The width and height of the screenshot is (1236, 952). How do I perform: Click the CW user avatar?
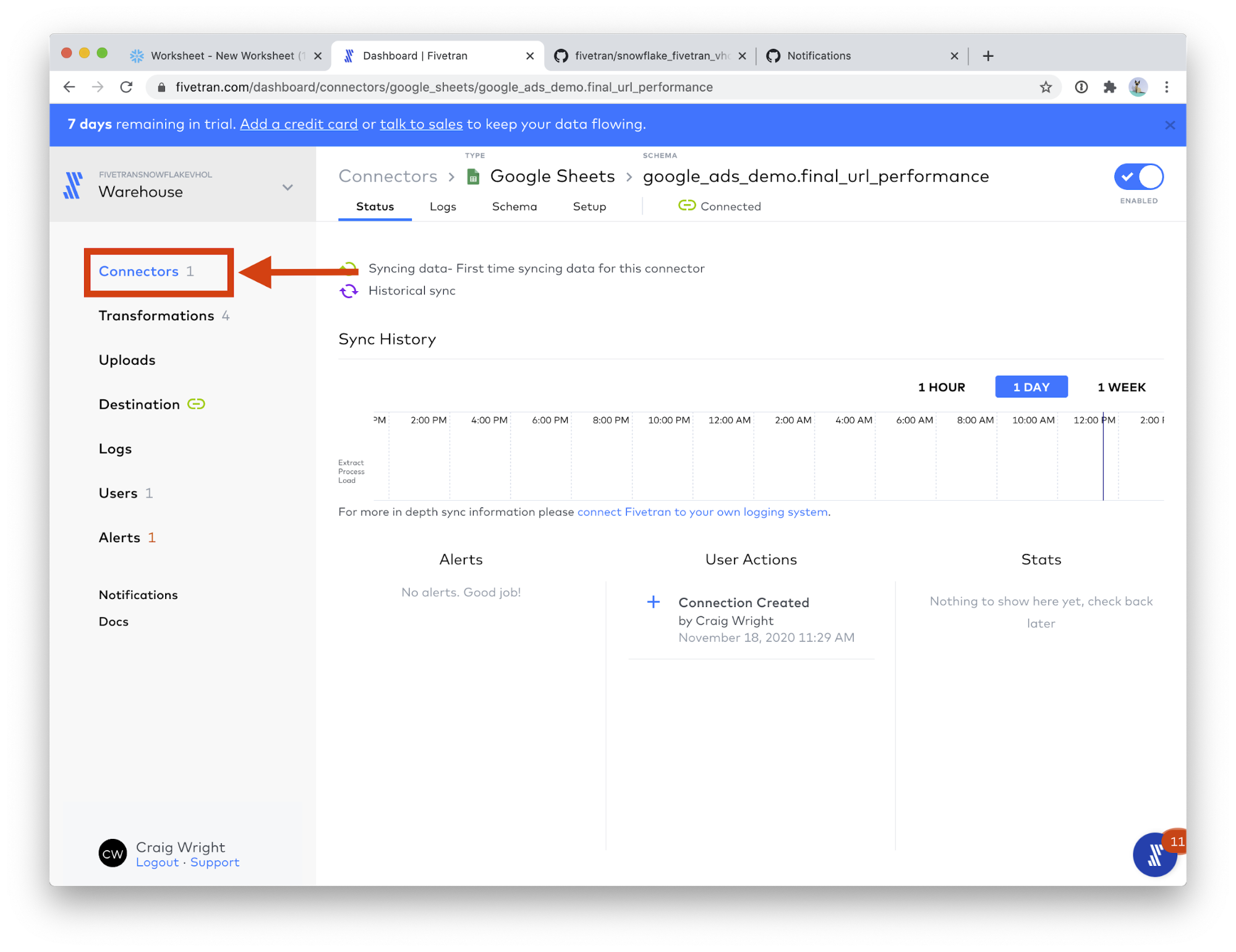(113, 854)
